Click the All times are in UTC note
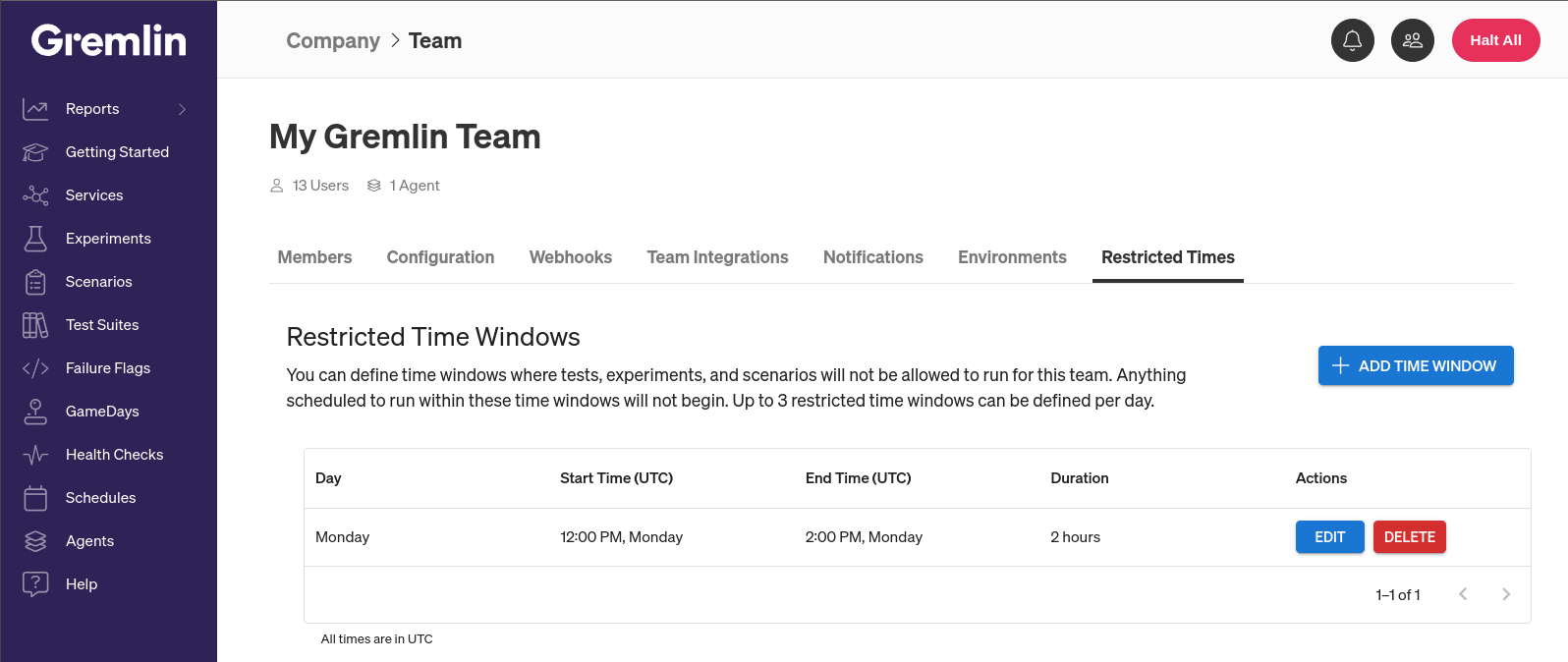The height and width of the screenshot is (662, 1568). (376, 639)
